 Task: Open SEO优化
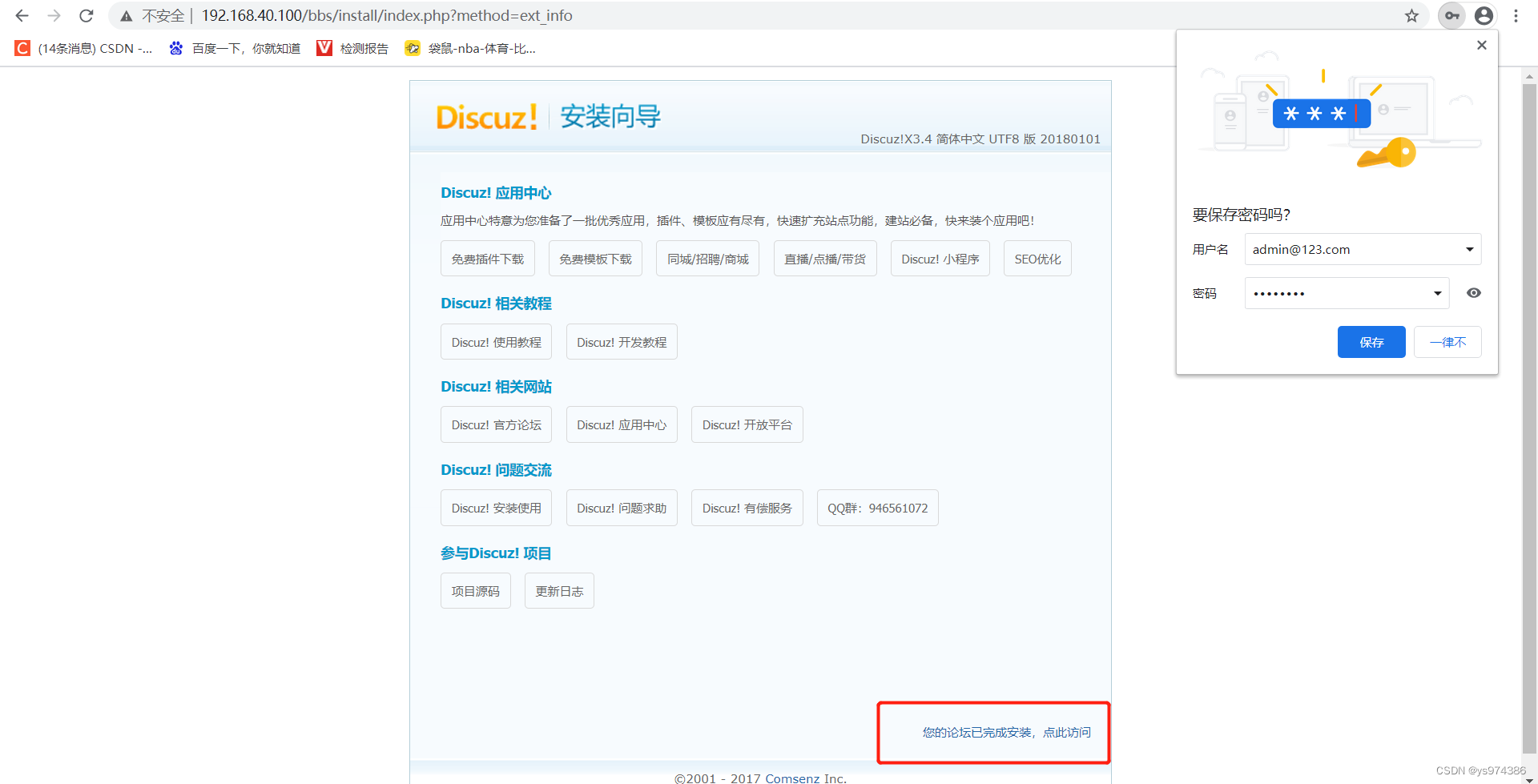pyautogui.click(x=1037, y=259)
